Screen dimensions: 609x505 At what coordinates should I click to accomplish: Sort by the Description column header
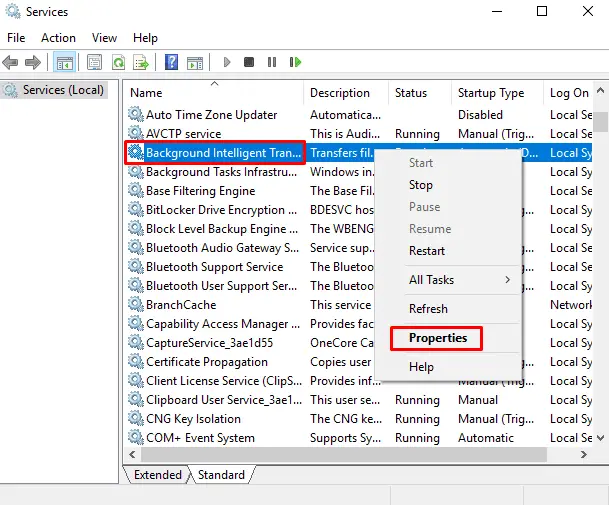click(346, 93)
